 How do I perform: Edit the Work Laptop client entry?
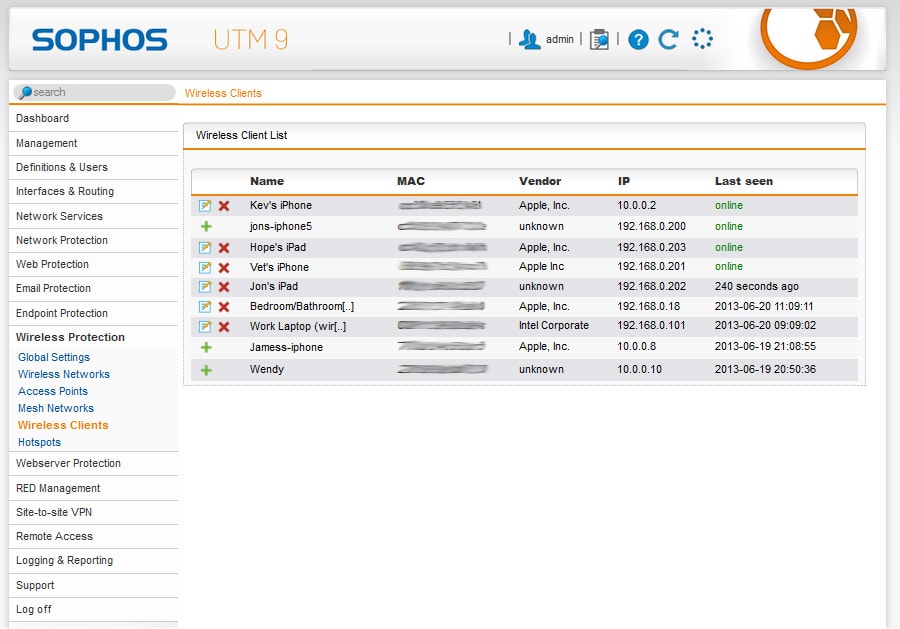[x=205, y=327]
